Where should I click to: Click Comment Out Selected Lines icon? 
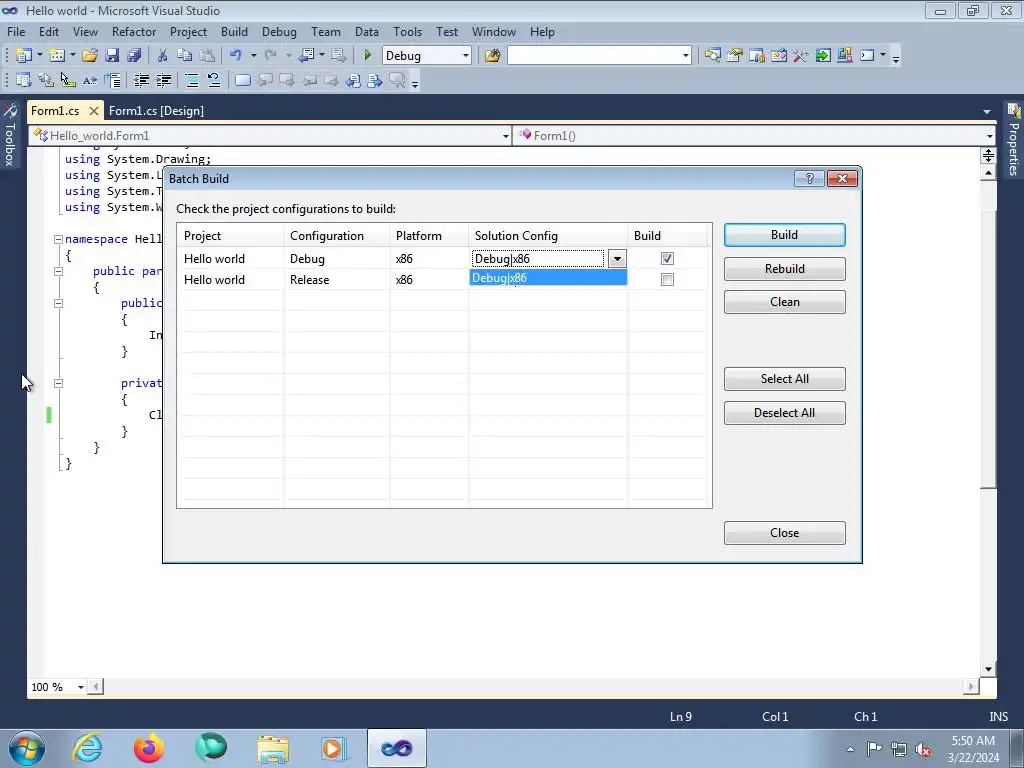[192, 80]
